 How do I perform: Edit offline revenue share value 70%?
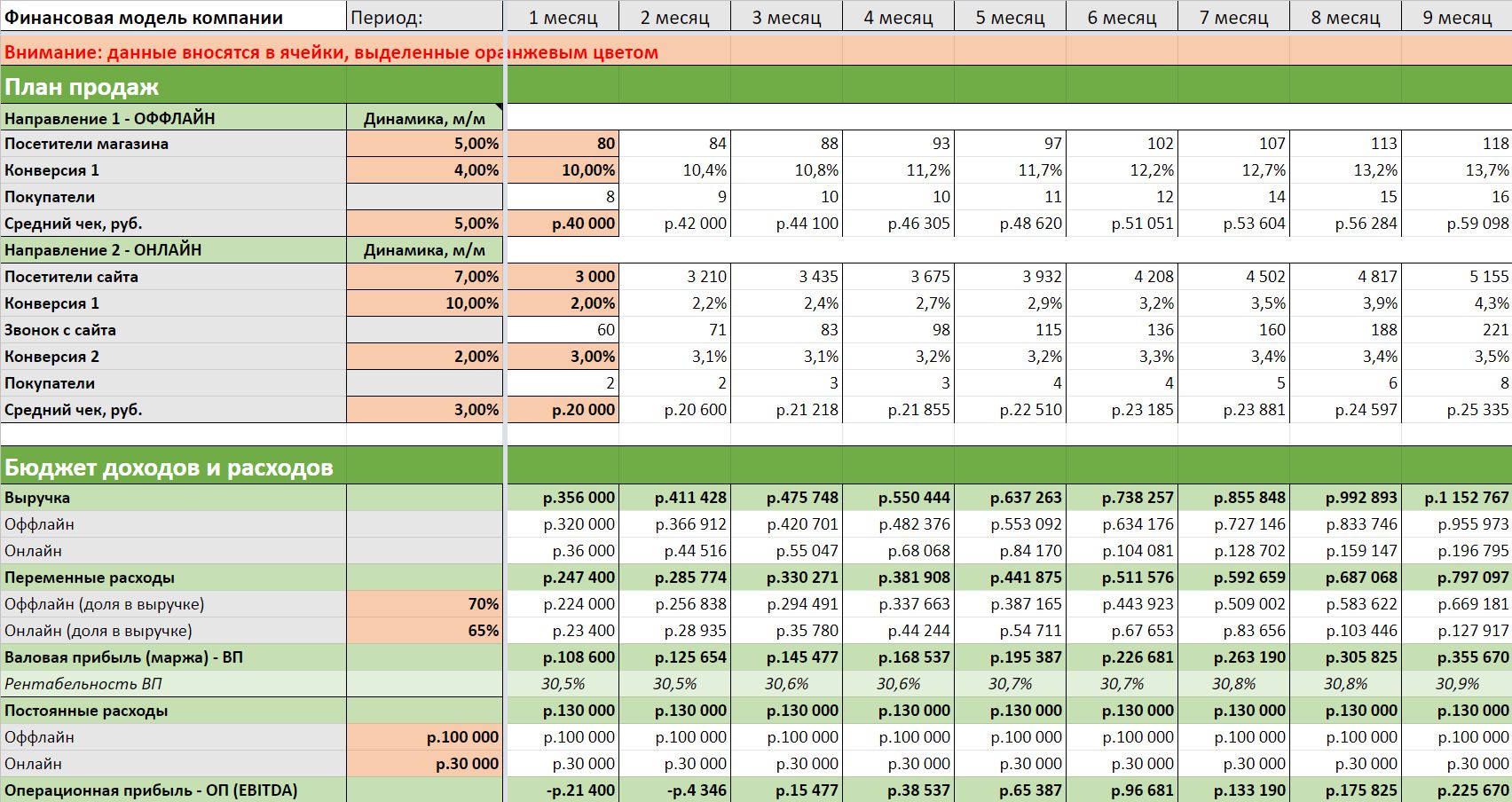[425, 604]
